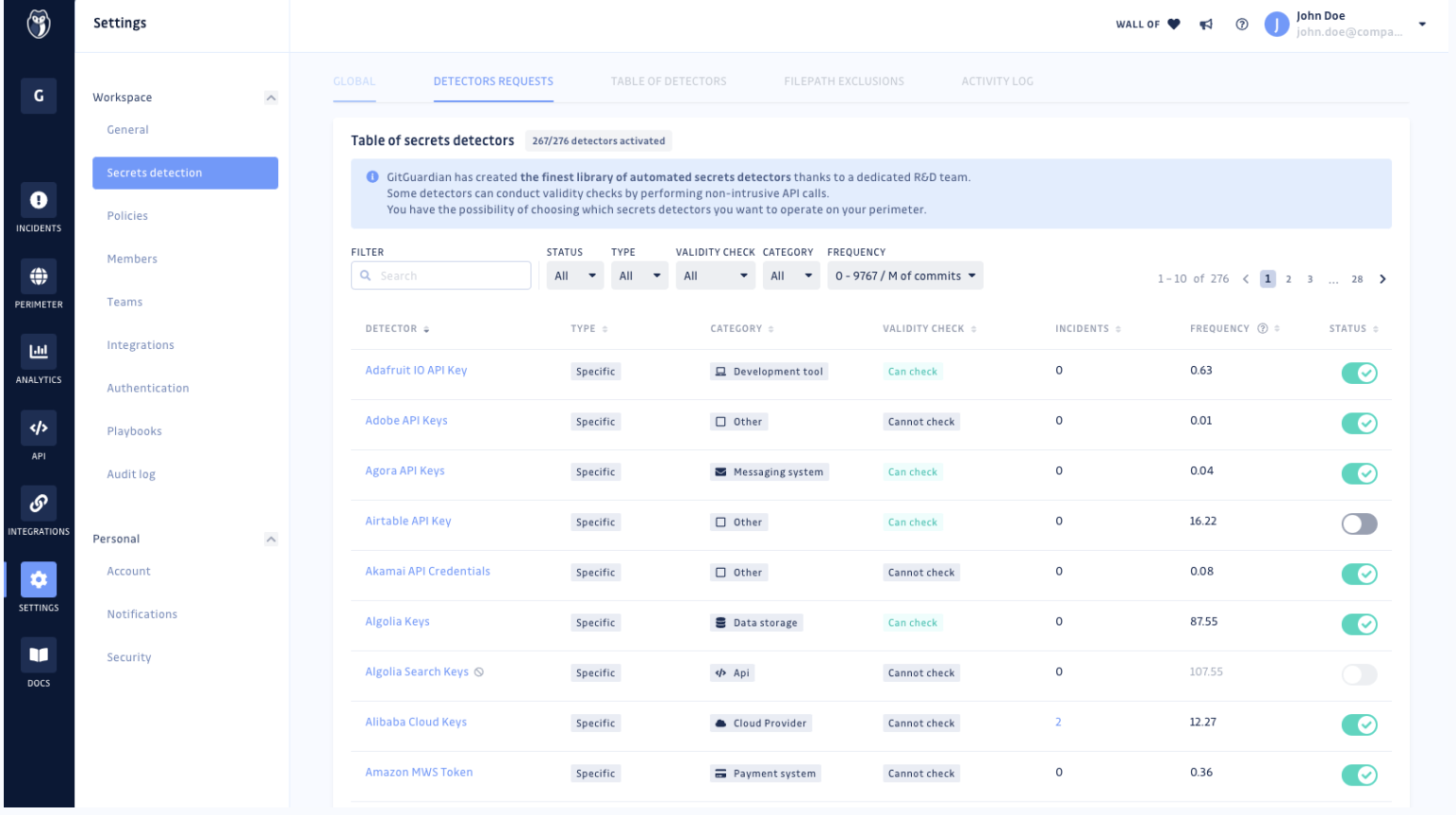
Task: Click the deprecated icon beside Algolia Search Keys
Action: coord(479,673)
